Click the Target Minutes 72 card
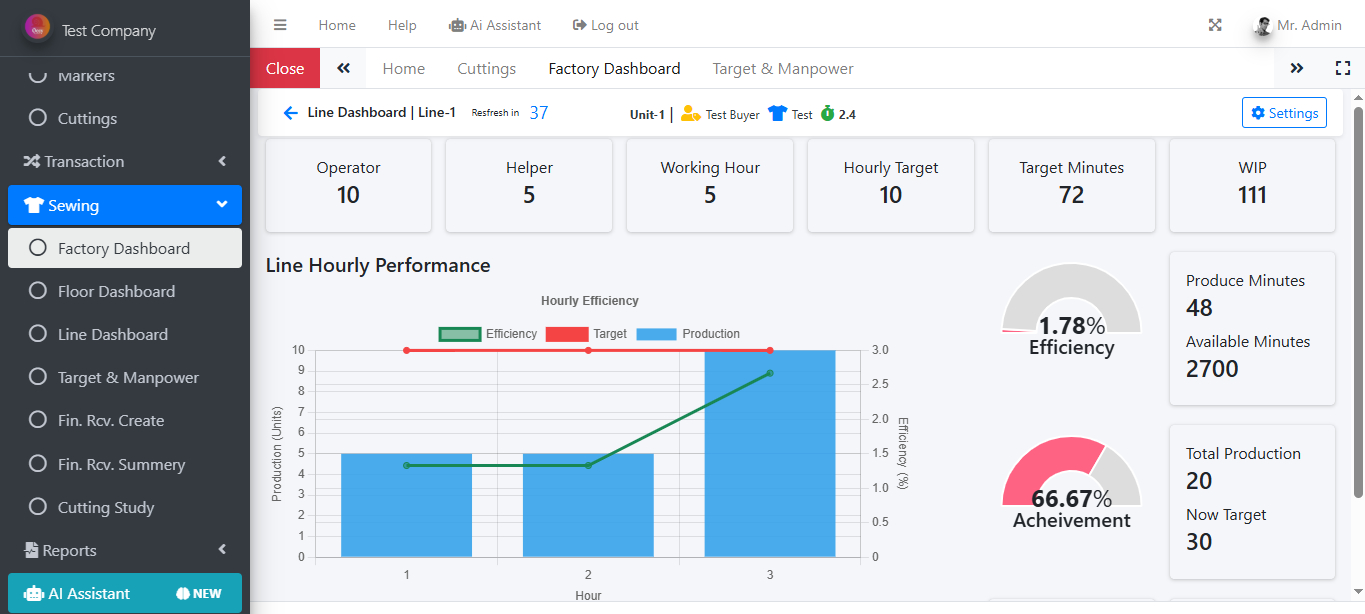This screenshot has height=614, width=1365. 1071,186
